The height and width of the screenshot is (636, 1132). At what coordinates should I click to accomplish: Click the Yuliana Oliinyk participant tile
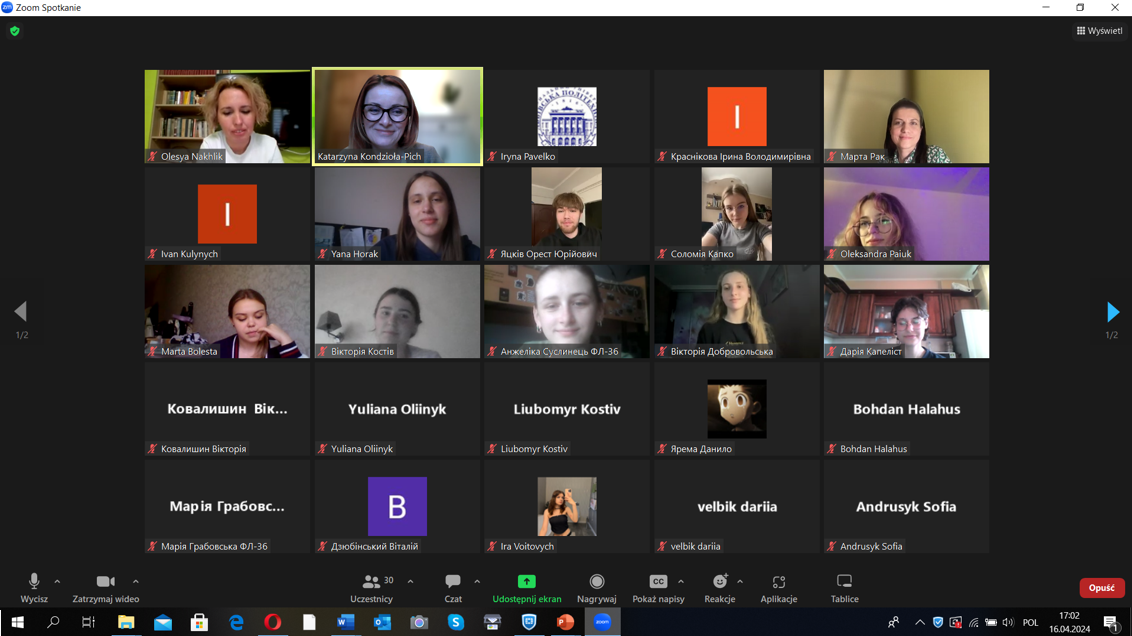coord(397,409)
